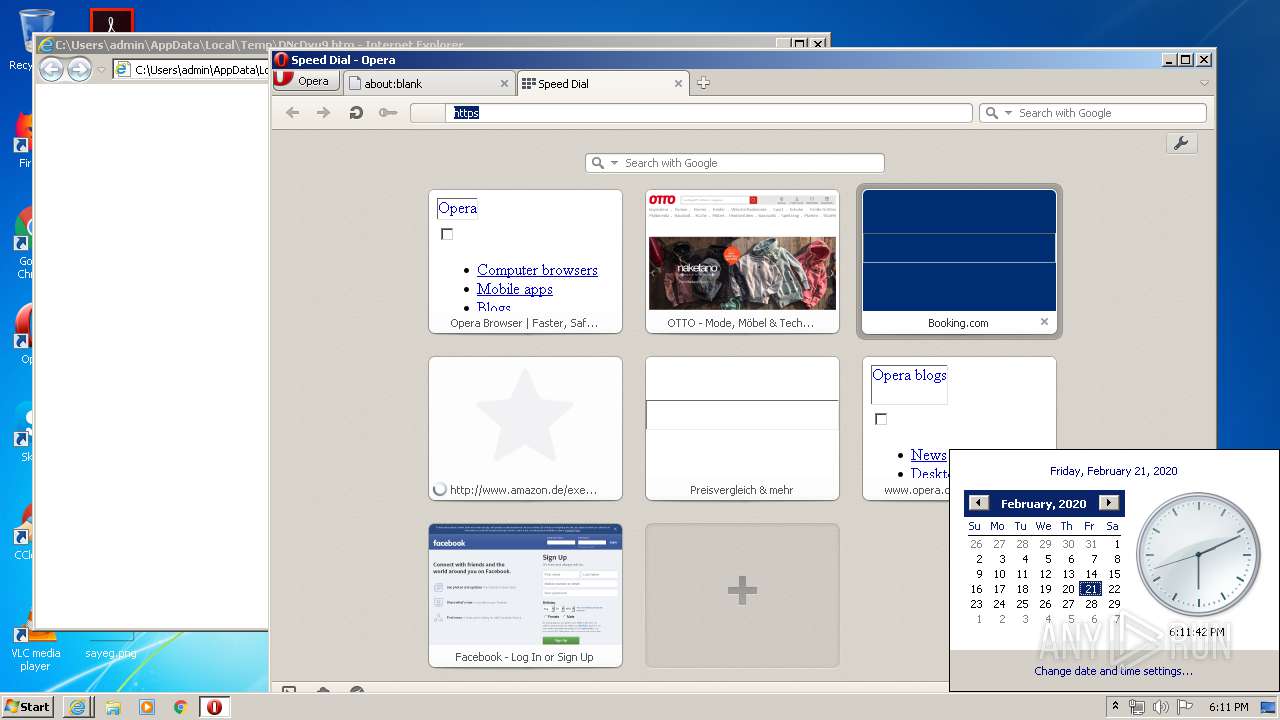
Task: Select February 29 in the calendar
Action: tap(1113, 604)
